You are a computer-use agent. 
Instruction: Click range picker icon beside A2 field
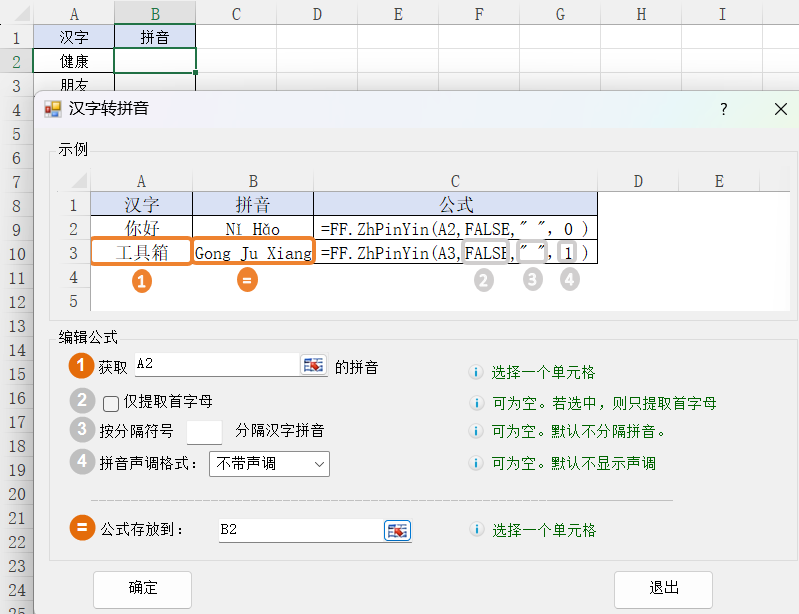pos(314,366)
